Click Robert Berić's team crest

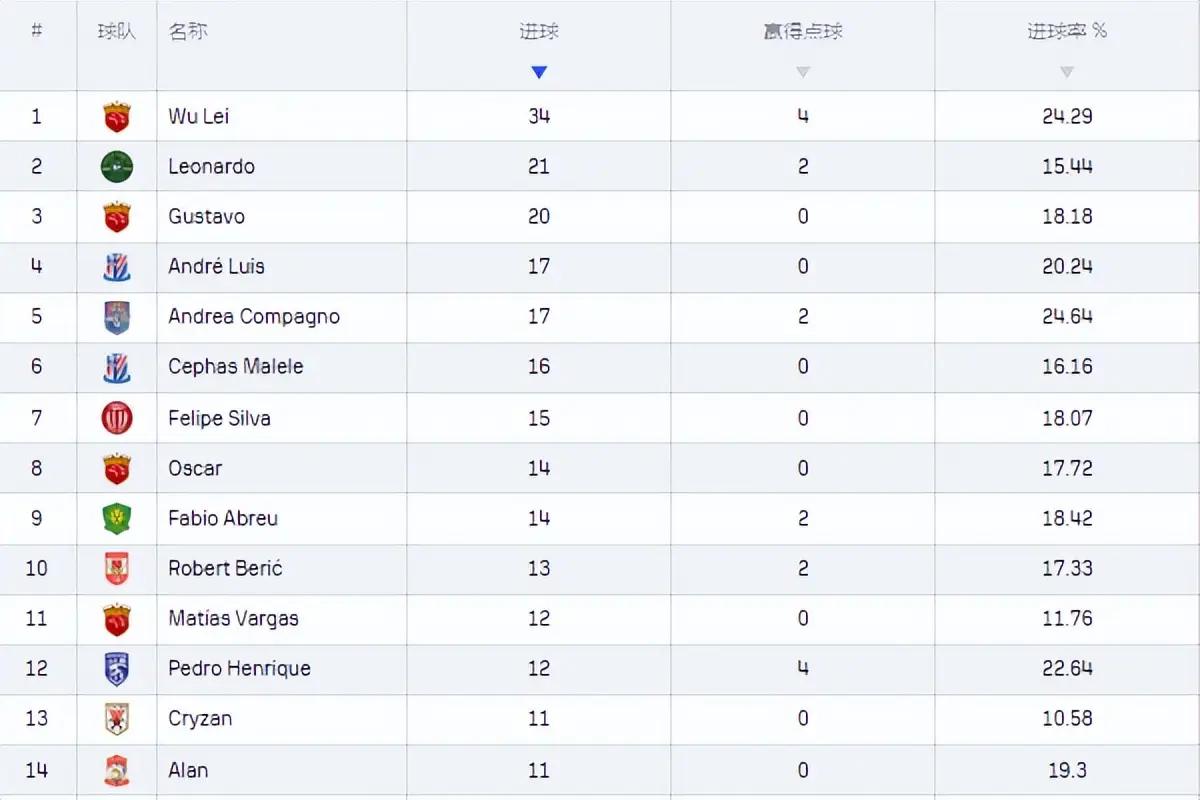pos(117,568)
